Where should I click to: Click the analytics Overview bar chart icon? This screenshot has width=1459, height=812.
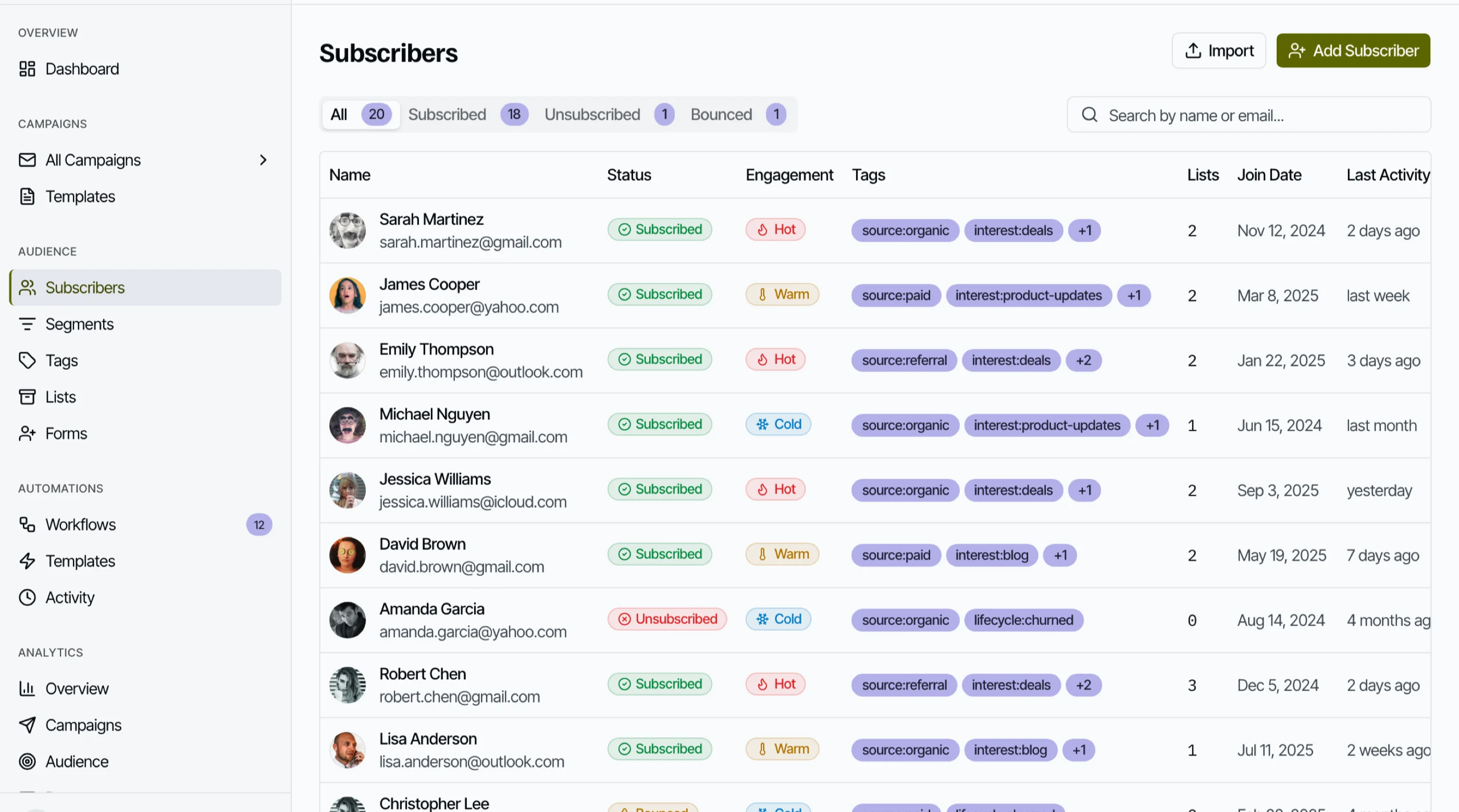coord(27,689)
